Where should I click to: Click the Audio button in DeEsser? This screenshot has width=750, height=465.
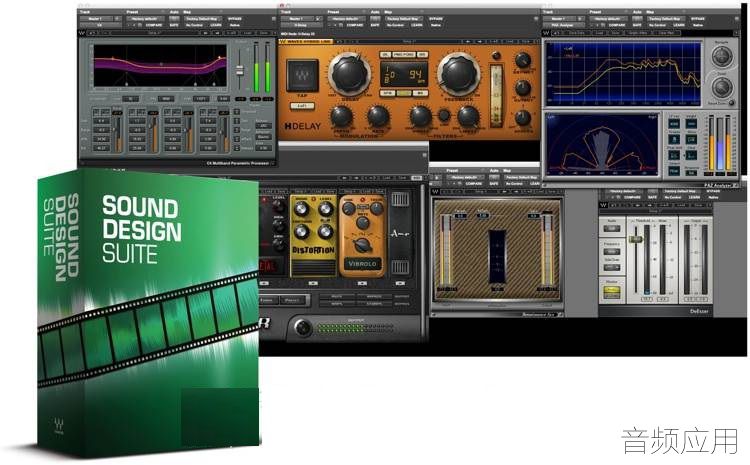point(612,229)
